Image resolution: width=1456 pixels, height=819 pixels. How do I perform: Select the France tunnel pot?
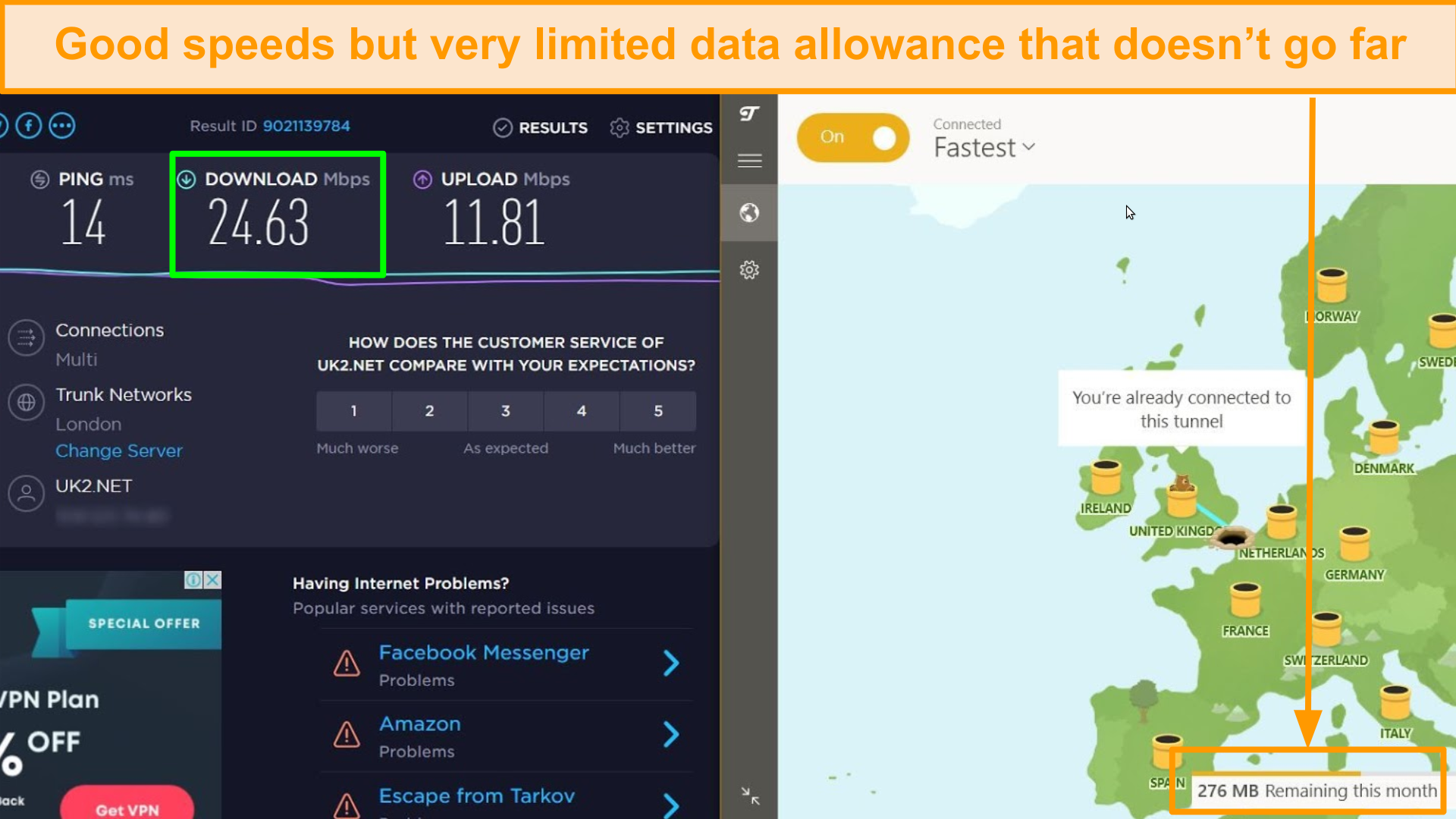coord(1245,601)
